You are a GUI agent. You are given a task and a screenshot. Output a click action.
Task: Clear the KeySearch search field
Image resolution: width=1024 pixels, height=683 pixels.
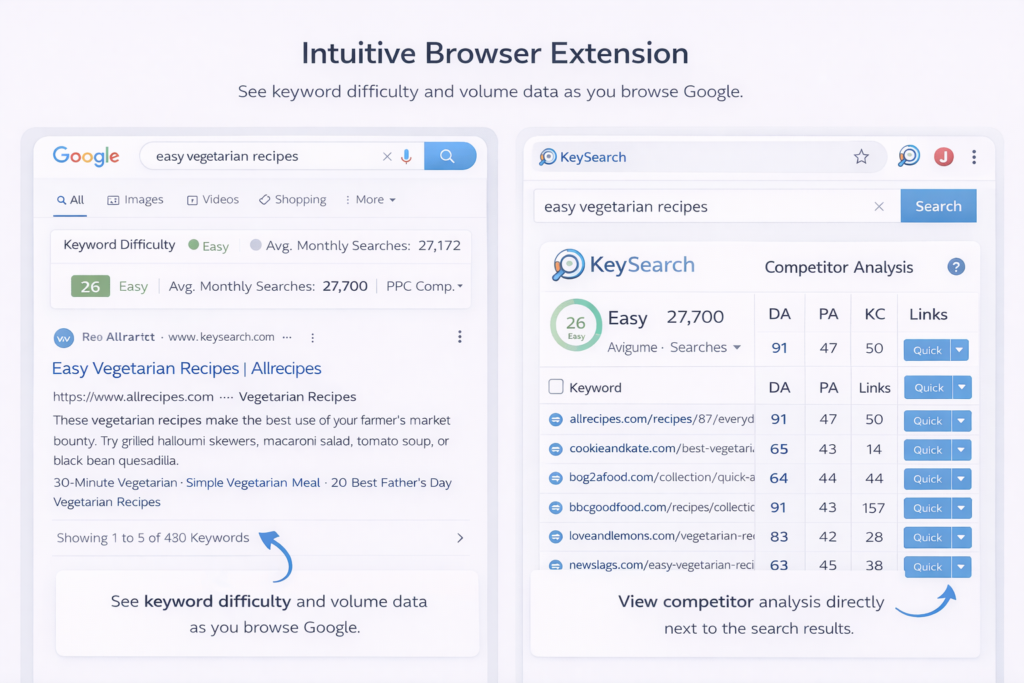tap(879, 207)
